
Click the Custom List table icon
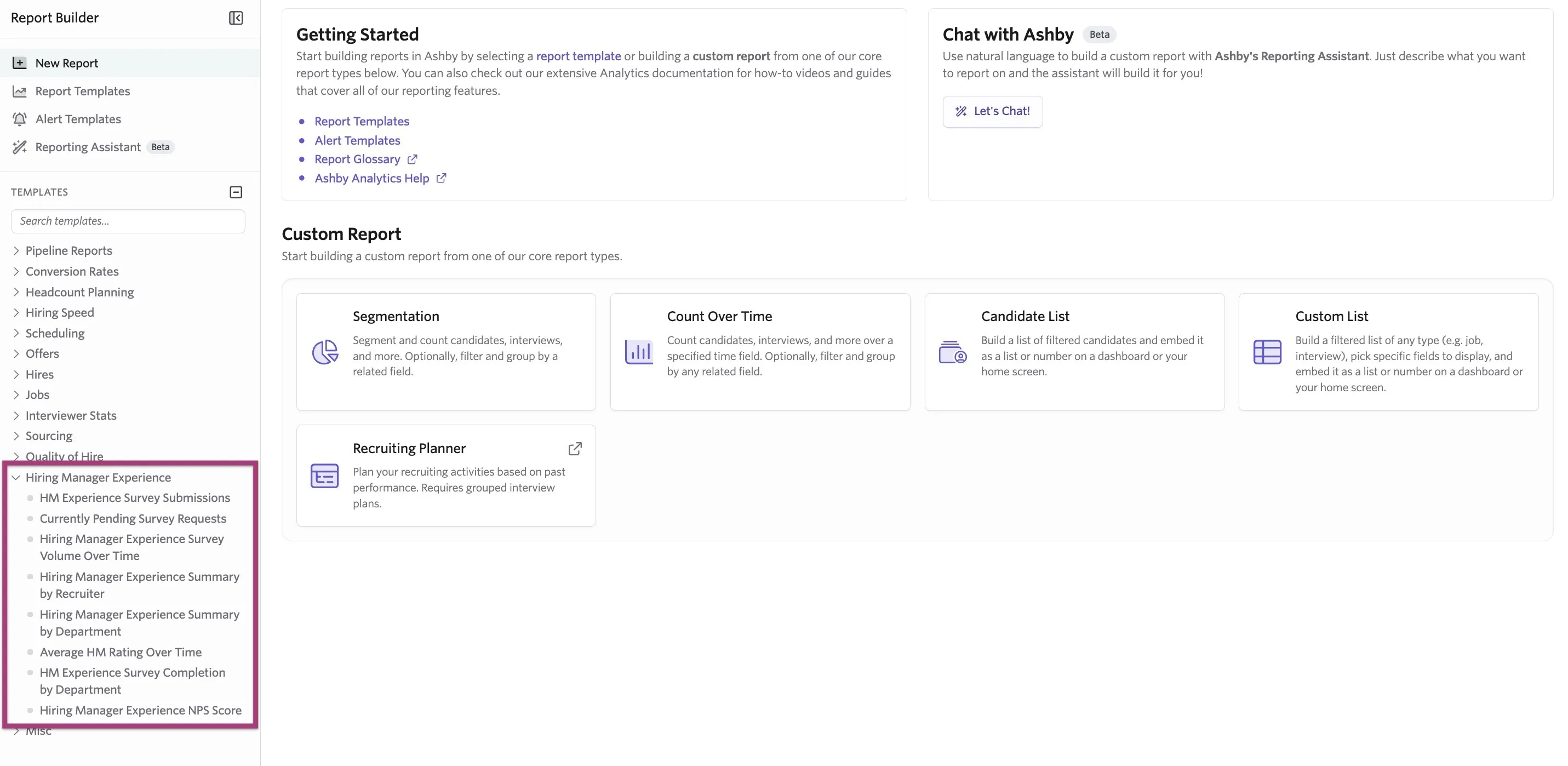click(1267, 352)
